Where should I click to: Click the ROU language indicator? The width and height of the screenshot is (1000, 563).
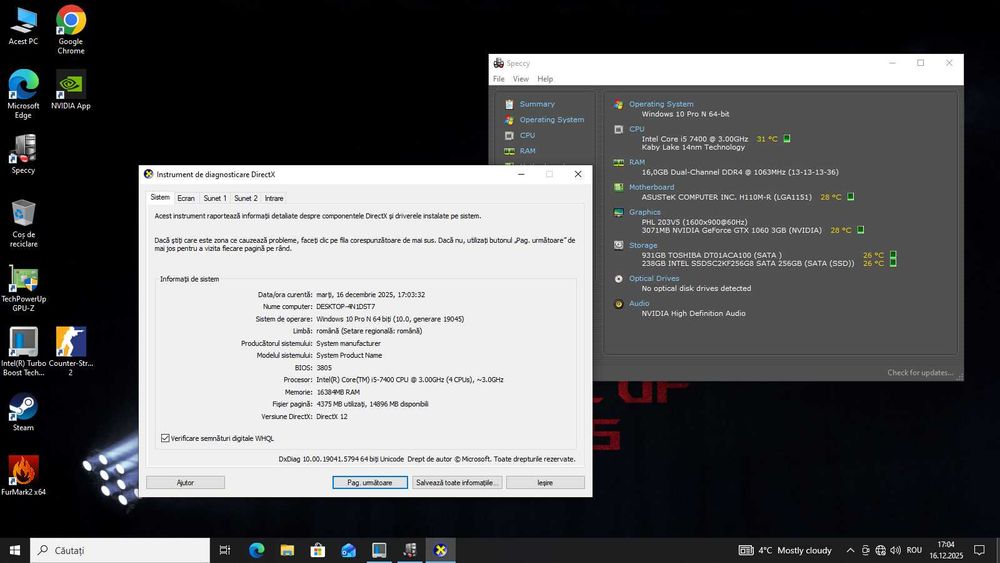coord(914,550)
